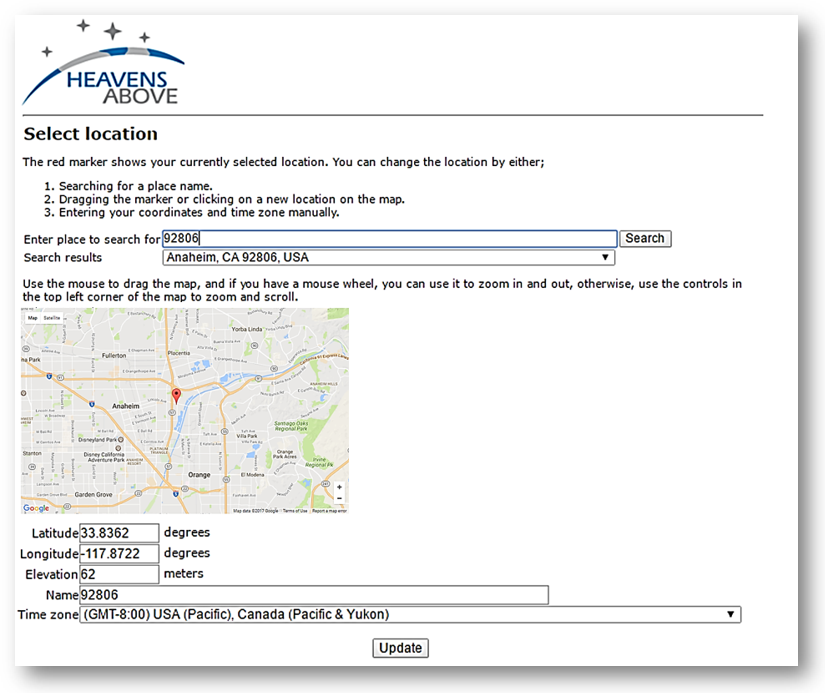The width and height of the screenshot is (825, 693).
Task: Click the Stanton label on the map
Action: [x=32, y=453]
